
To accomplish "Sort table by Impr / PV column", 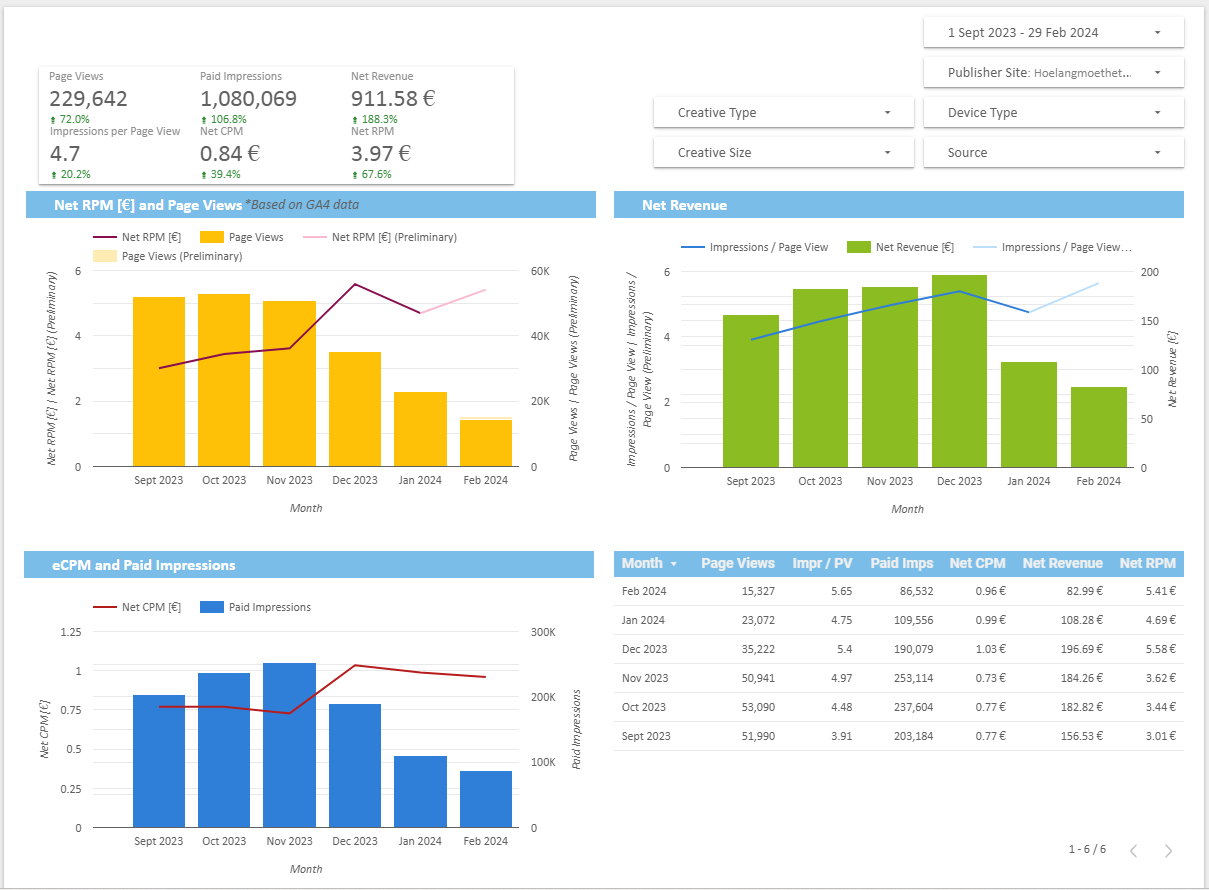I will point(822,563).
